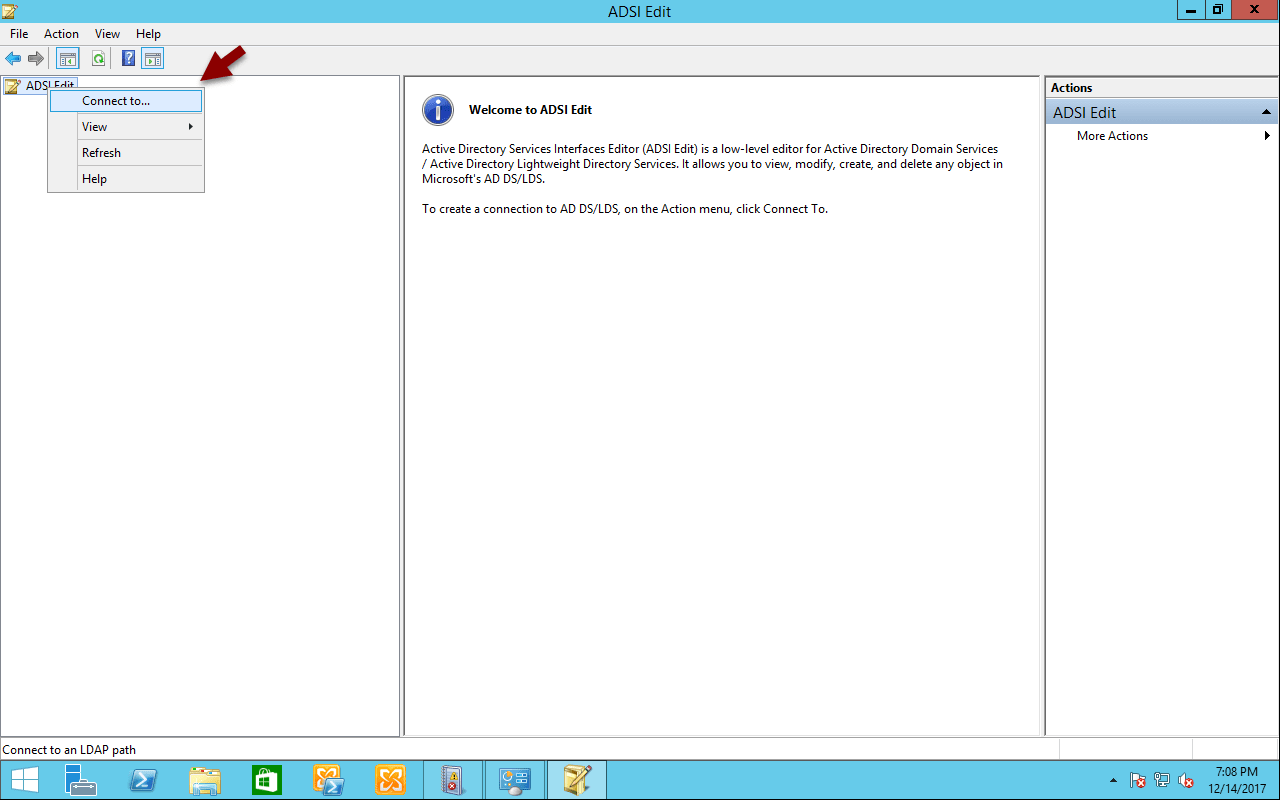The image size is (1280, 800).
Task: Open the orange Exchange Toolbox taskbar icon
Action: coord(391,780)
